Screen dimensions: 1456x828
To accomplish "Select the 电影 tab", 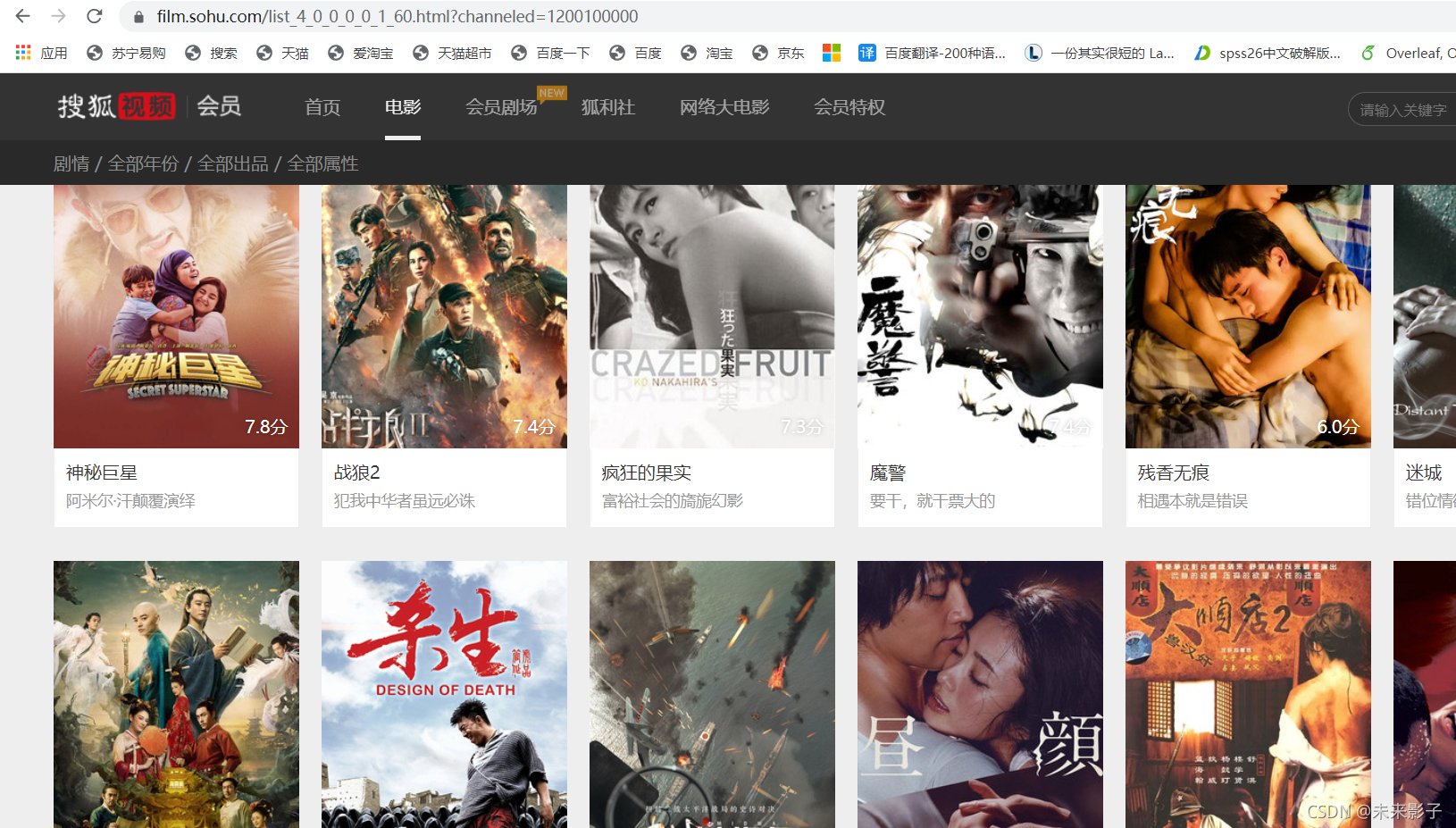I will coord(403,107).
